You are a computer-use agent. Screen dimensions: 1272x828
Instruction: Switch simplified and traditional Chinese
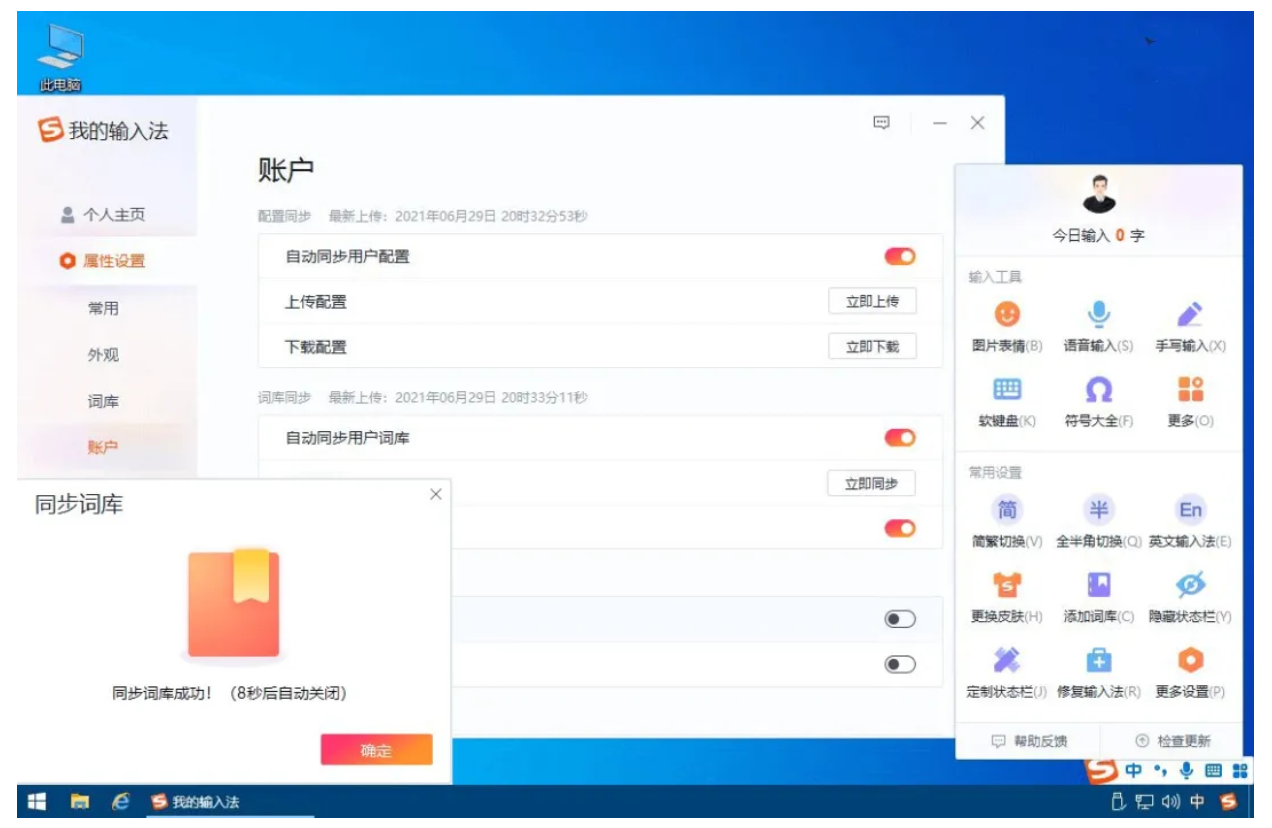(x=1008, y=510)
